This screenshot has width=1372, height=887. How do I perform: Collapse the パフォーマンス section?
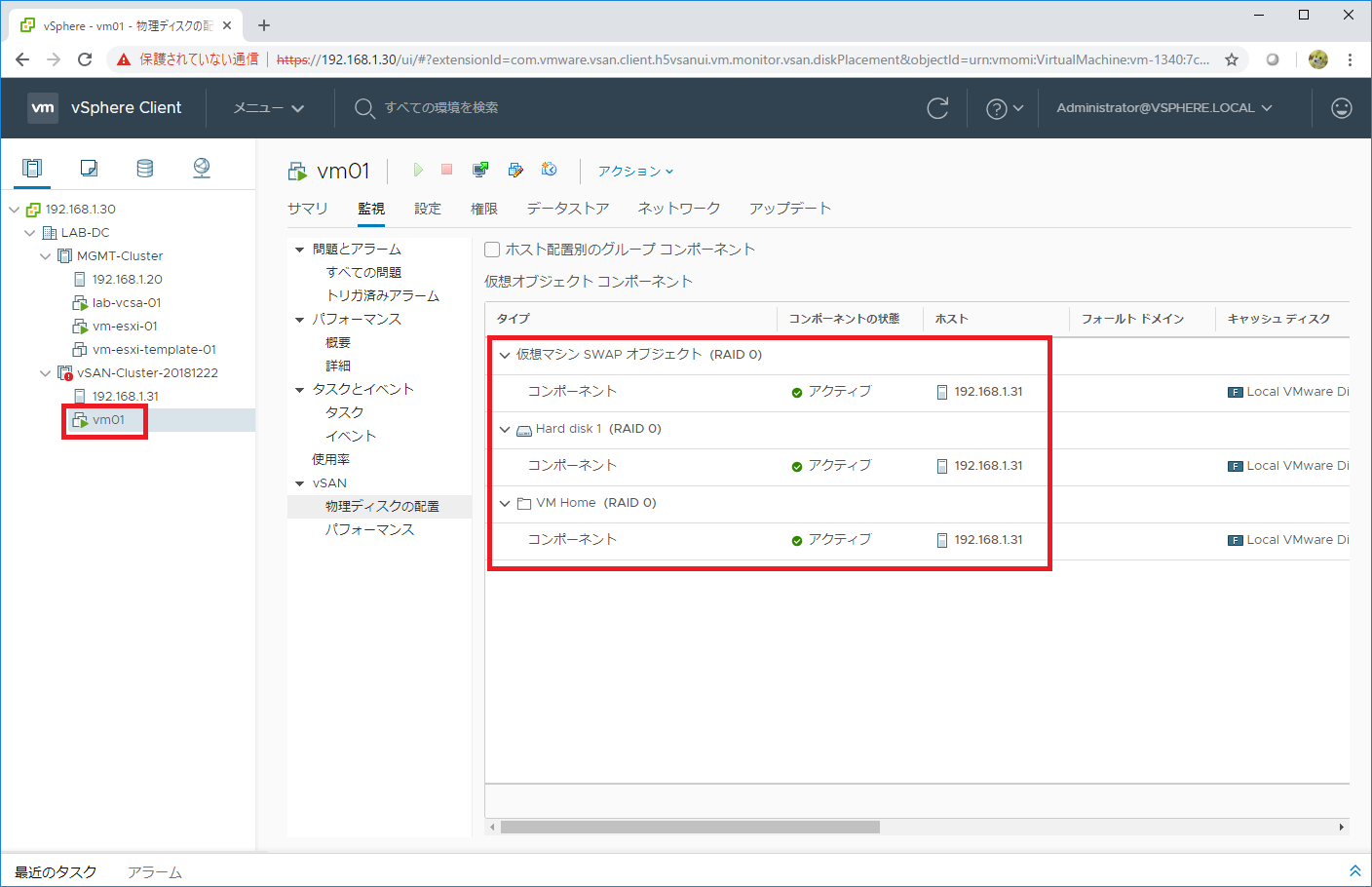[x=300, y=320]
